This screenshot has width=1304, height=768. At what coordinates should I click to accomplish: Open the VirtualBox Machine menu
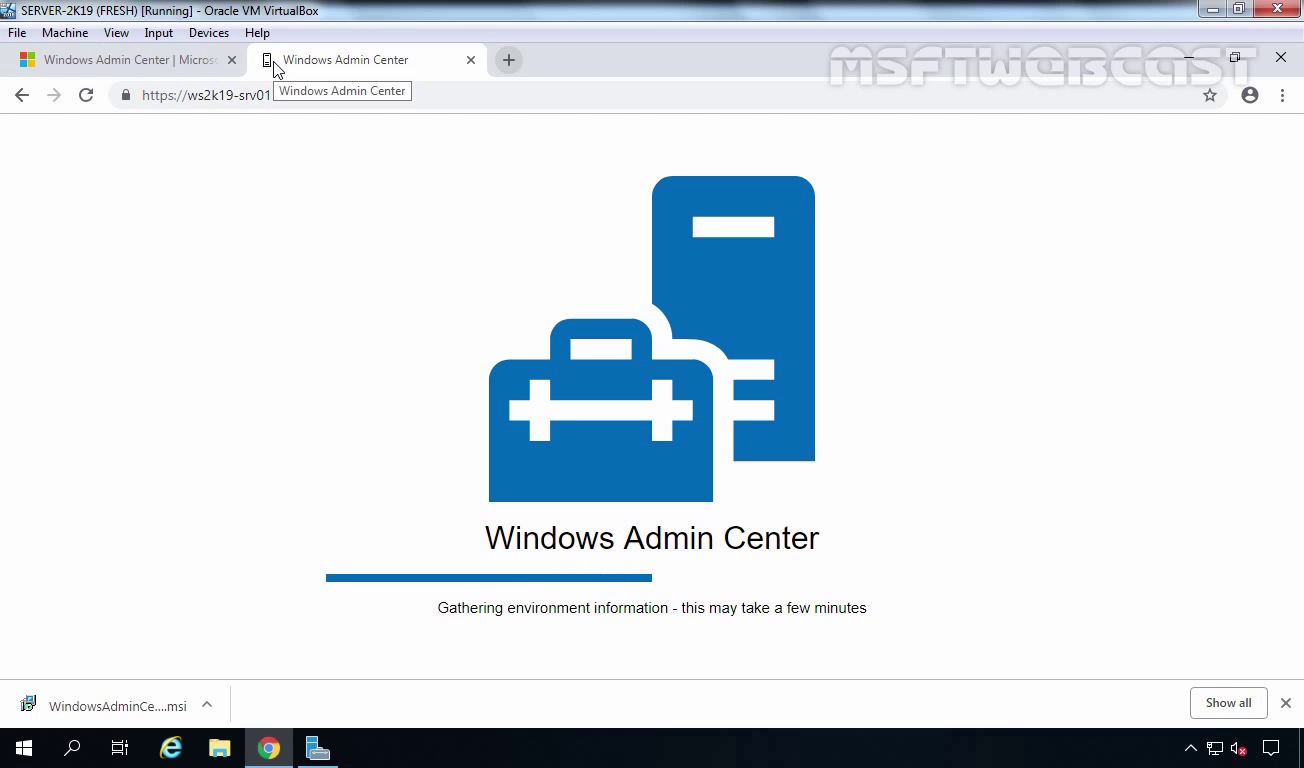point(65,33)
